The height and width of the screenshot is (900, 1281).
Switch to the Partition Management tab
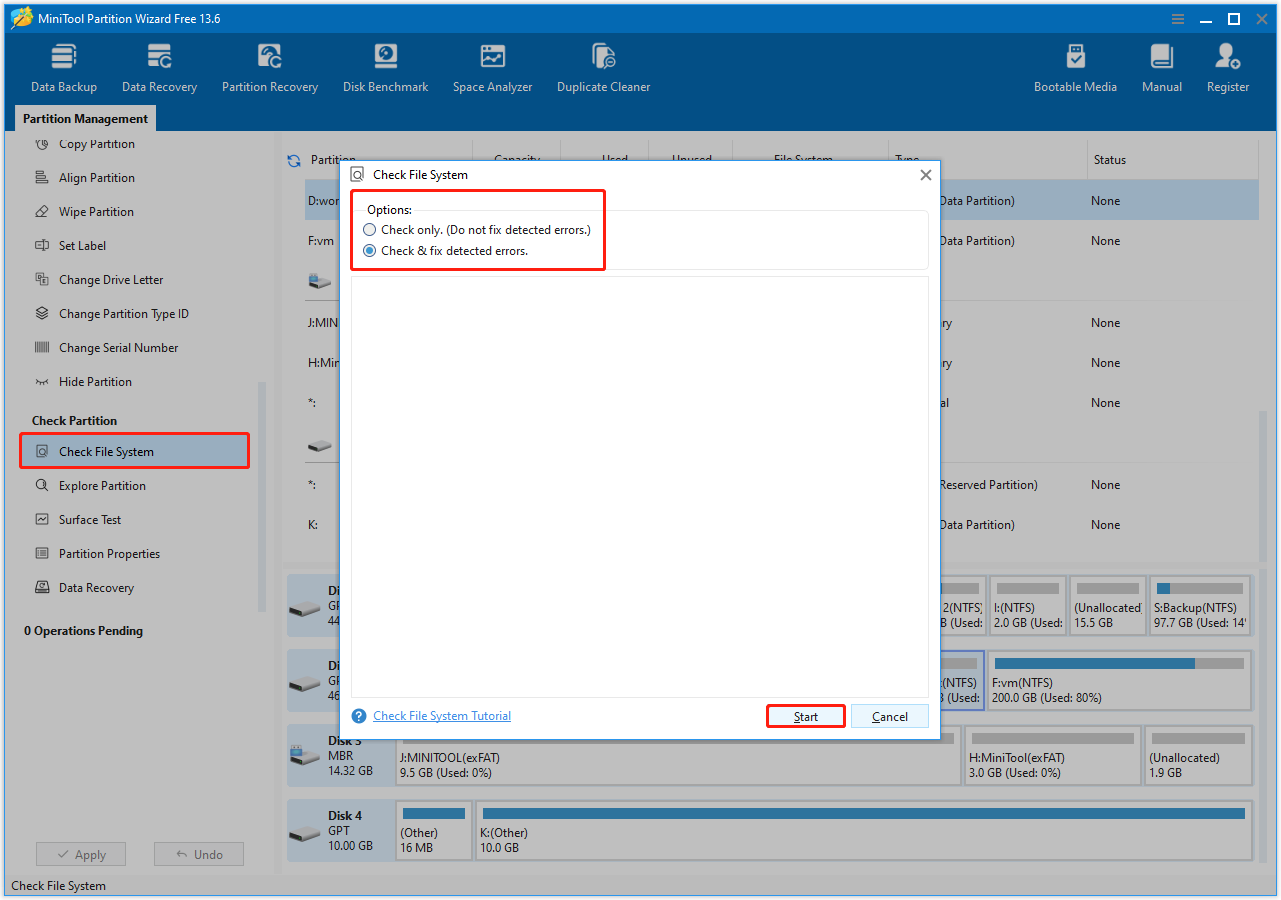click(85, 118)
